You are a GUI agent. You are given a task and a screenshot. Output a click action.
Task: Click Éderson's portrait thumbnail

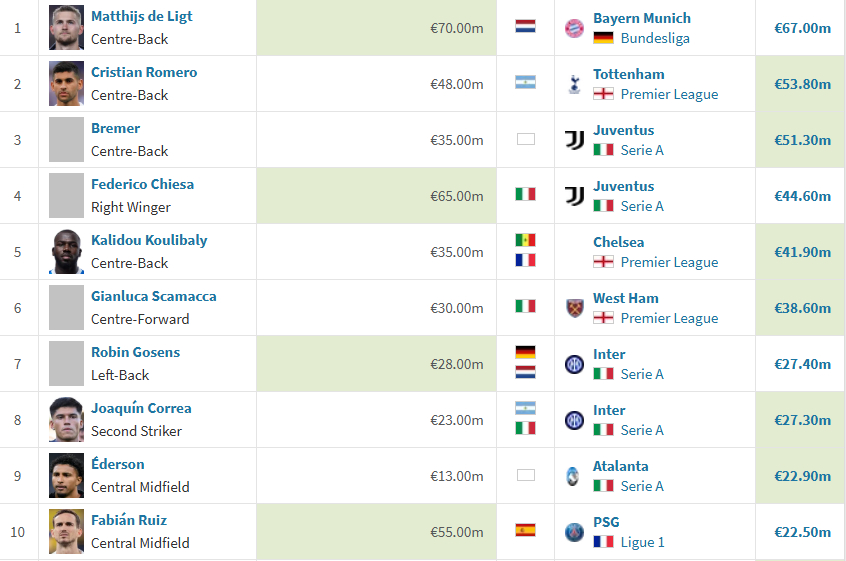66,476
